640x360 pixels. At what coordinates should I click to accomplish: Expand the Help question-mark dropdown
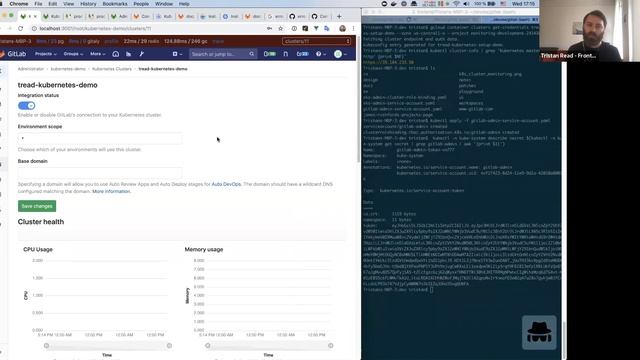click(320, 54)
